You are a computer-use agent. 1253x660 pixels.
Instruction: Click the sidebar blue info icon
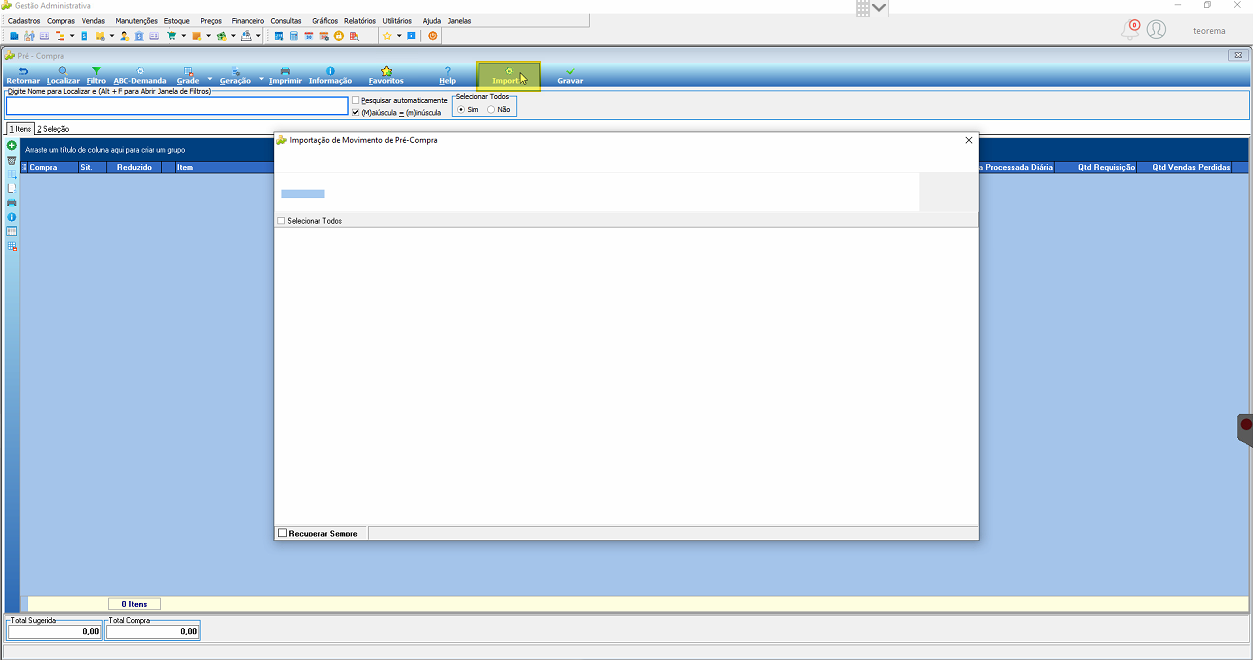point(12,217)
